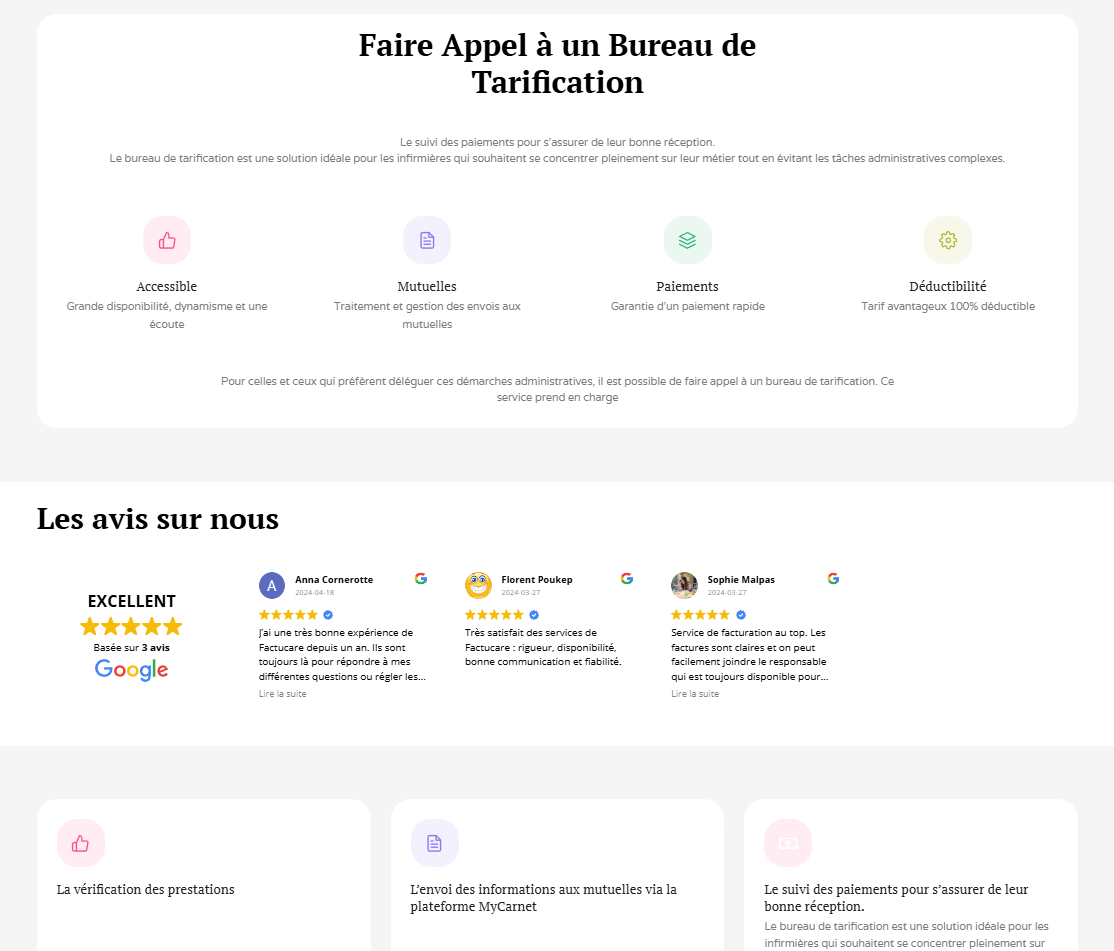
Task: Click Google icon on Anna Cornerotte's review
Action: (x=421, y=578)
